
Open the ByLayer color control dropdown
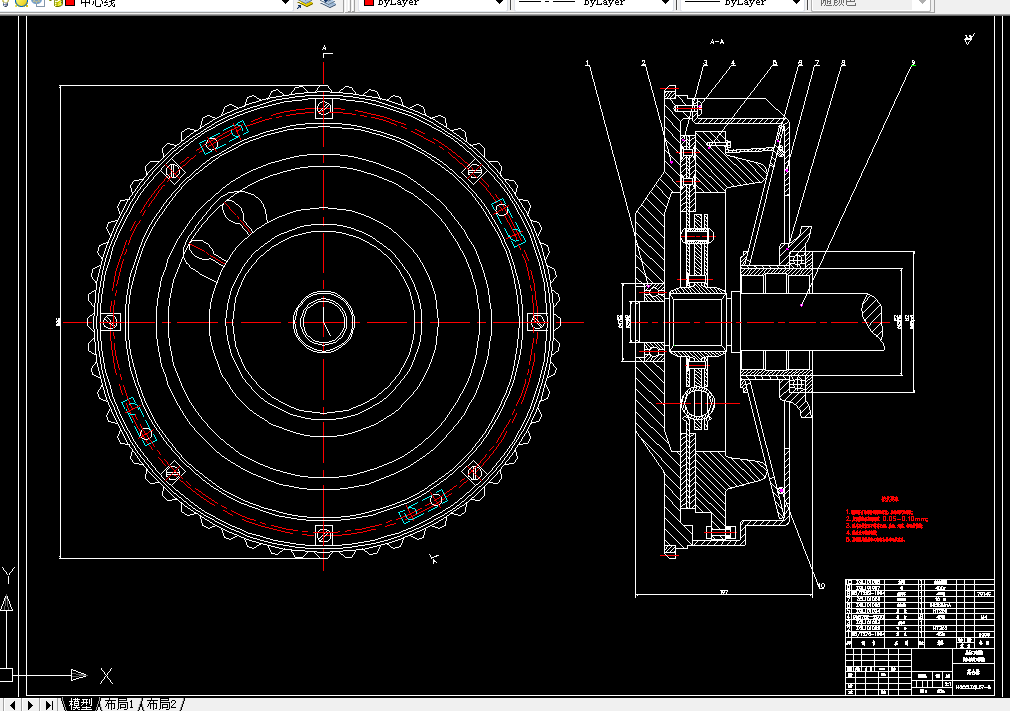click(499, 3)
